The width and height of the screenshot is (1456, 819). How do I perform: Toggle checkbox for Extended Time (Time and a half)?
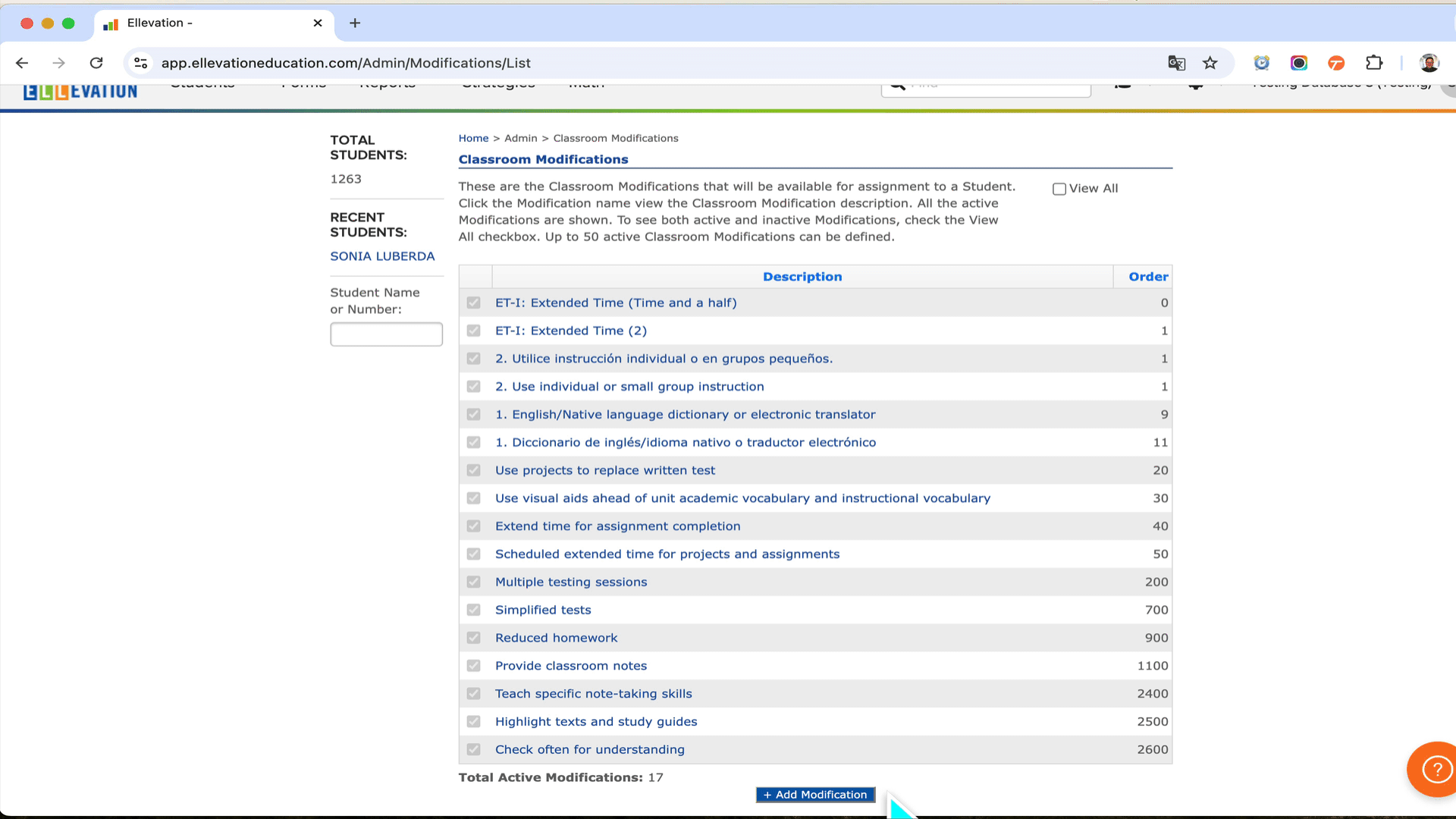click(x=474, y=303)
